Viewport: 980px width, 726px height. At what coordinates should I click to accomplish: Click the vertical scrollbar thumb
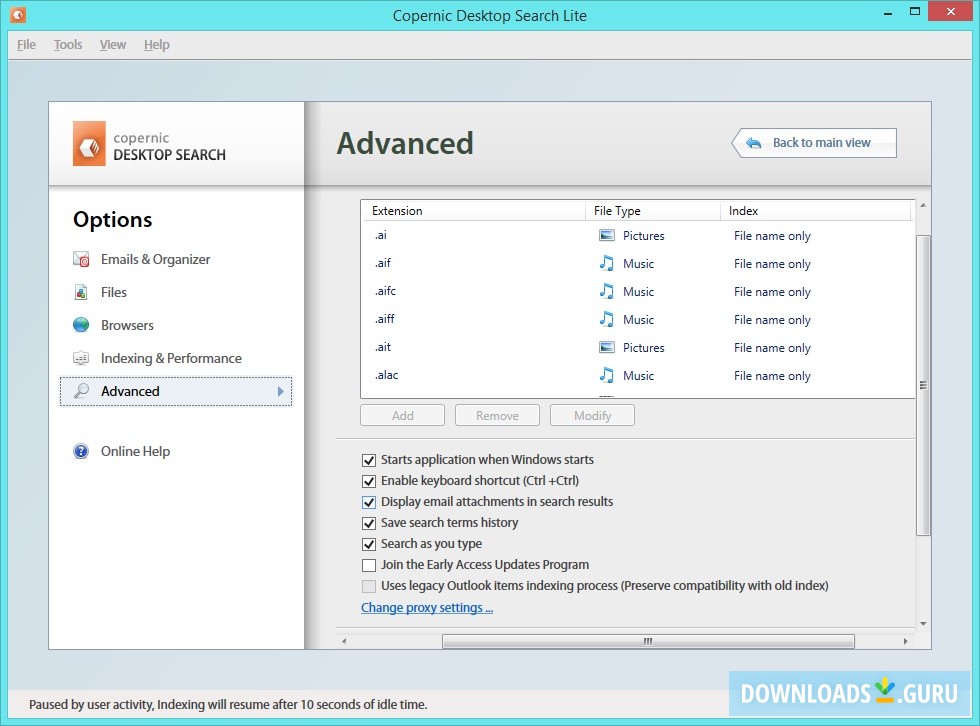[x=923, y=385]
